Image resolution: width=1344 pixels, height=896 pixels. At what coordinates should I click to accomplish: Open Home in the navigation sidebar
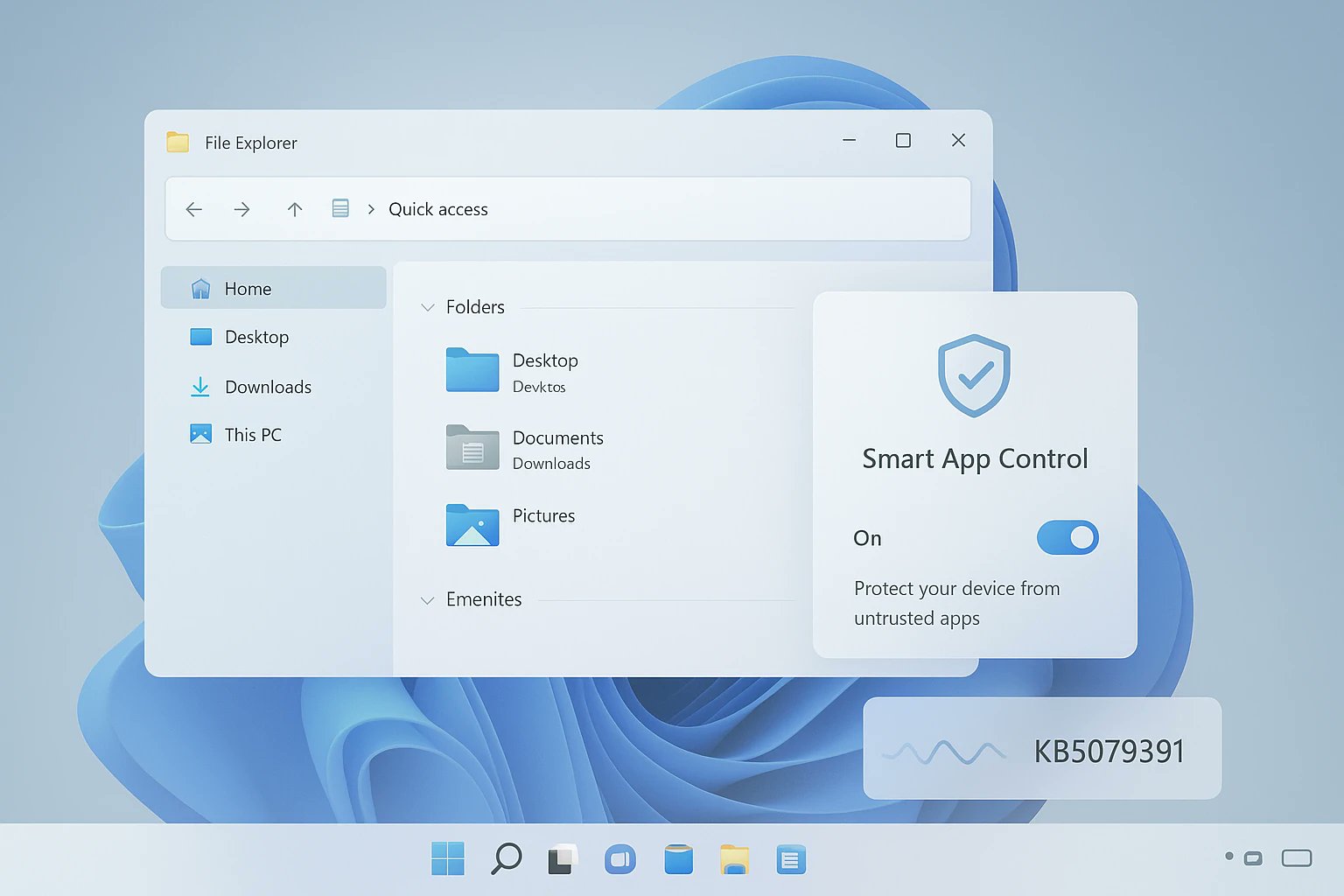[x=274, y=288]
